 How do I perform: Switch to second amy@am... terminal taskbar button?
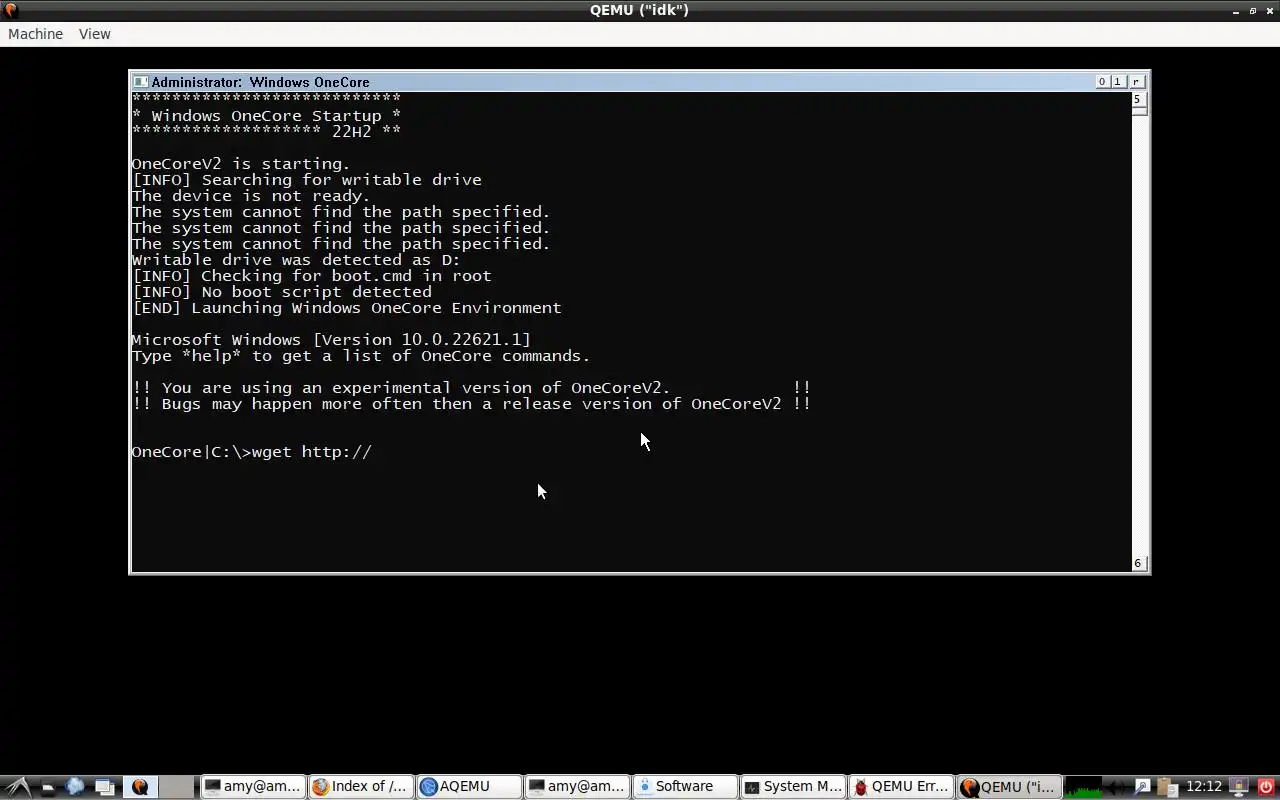coord(576,787)
